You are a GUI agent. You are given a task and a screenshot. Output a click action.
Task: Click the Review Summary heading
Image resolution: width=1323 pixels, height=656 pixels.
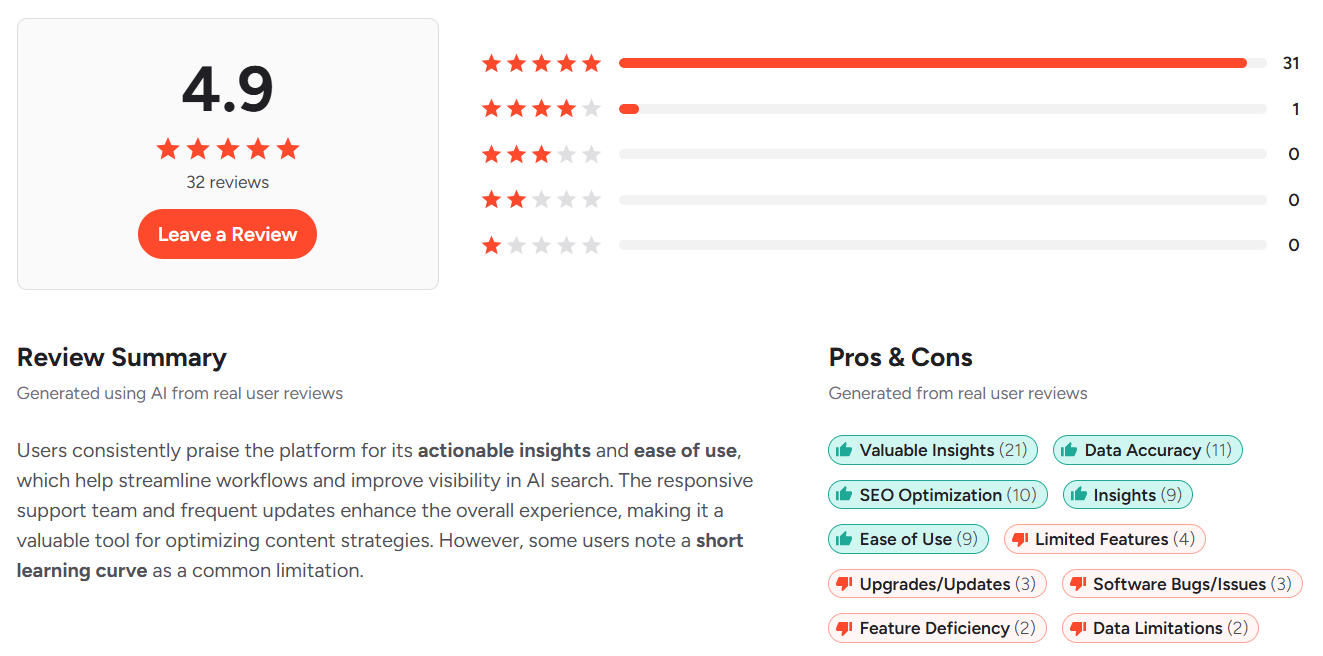coord(121,357)
